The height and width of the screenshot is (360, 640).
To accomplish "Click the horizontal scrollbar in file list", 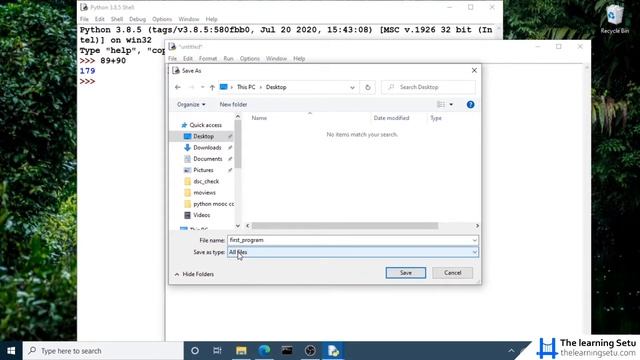I will pos(345,226).
